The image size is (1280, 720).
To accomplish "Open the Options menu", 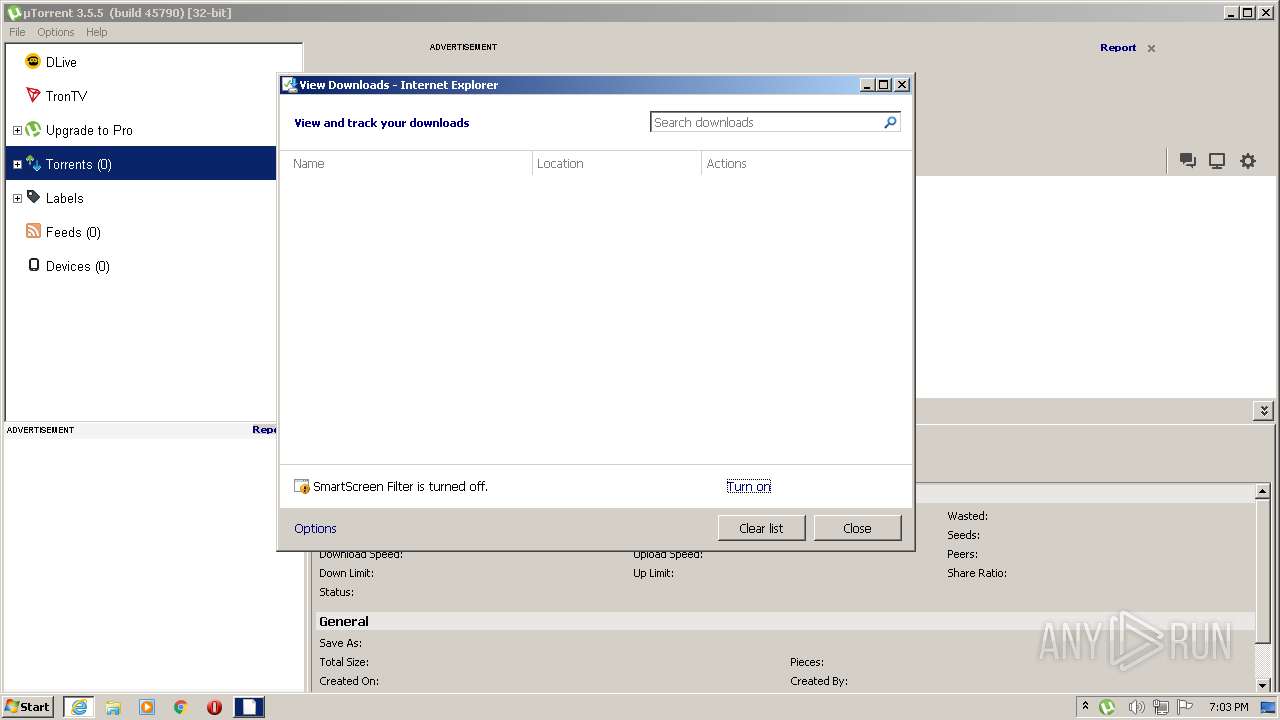I will point(56,32).
